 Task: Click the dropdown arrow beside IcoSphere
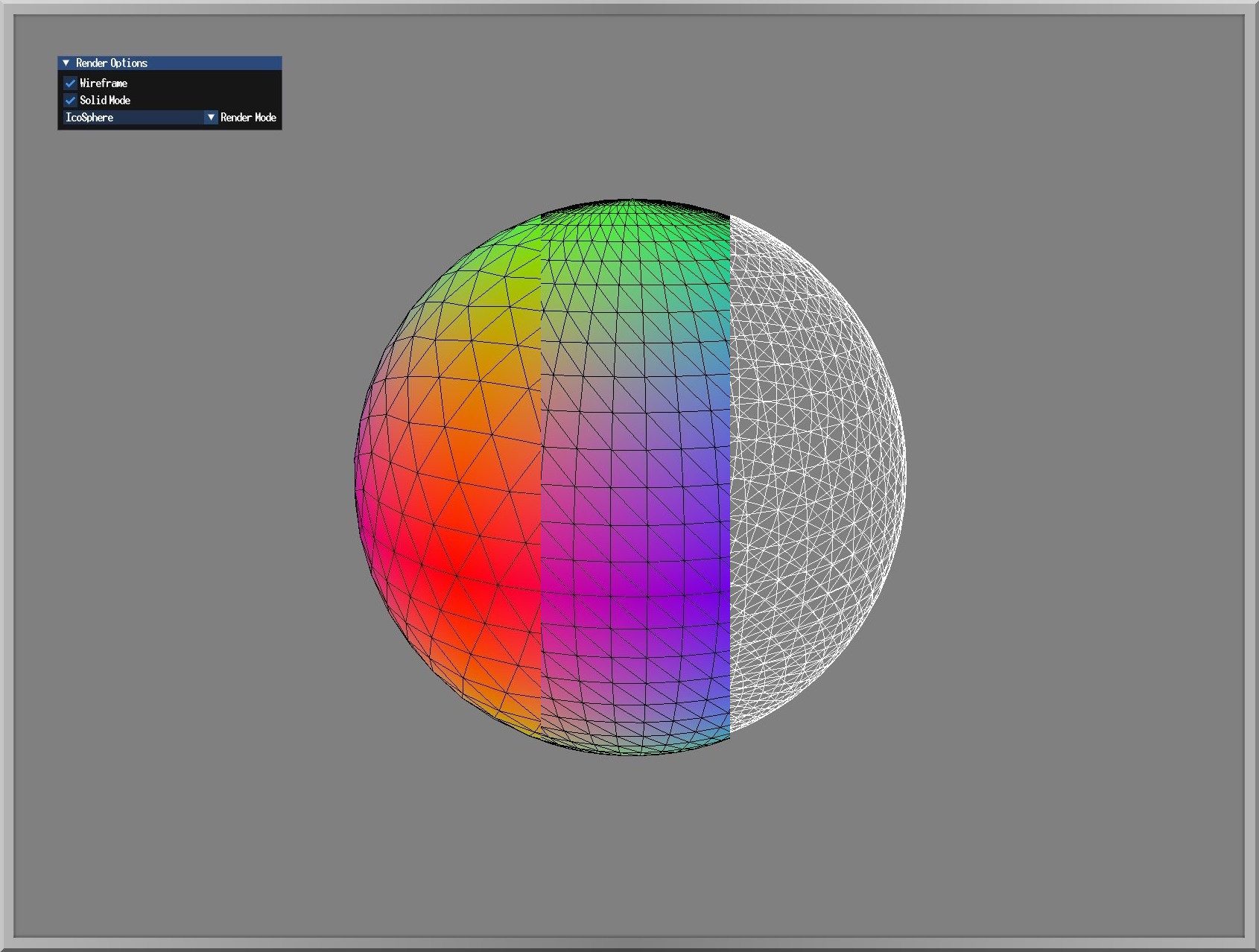point(211,118)
